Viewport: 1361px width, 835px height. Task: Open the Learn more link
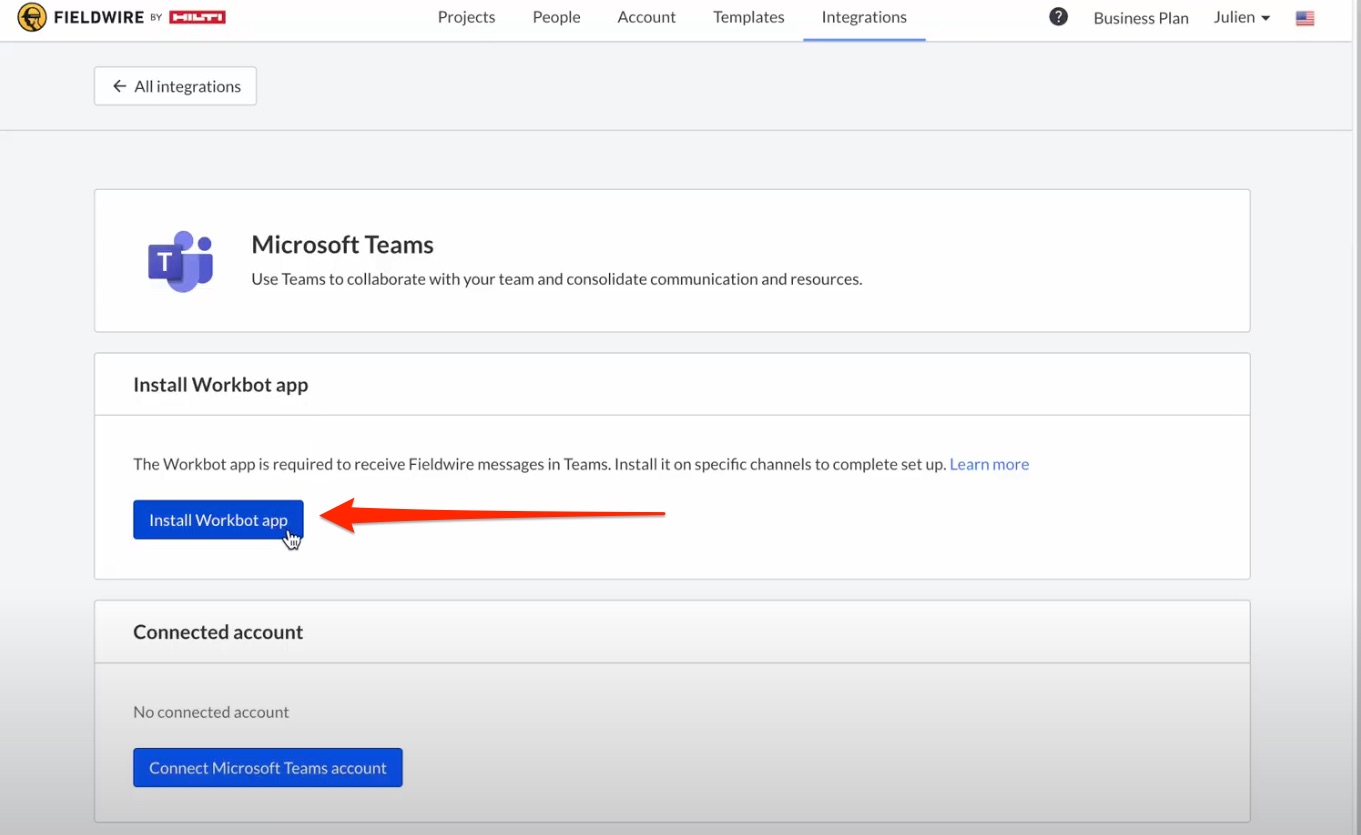(989, 464)
